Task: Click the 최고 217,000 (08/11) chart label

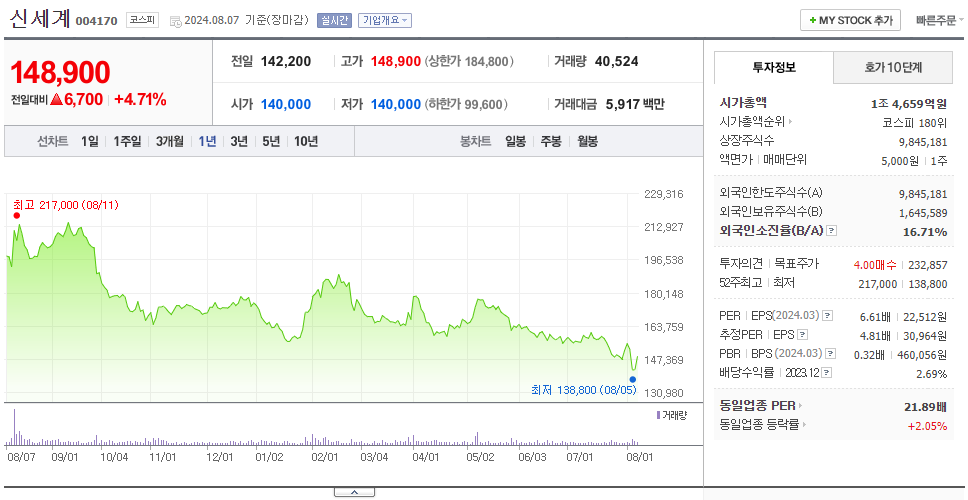Action: pos(65,204)
